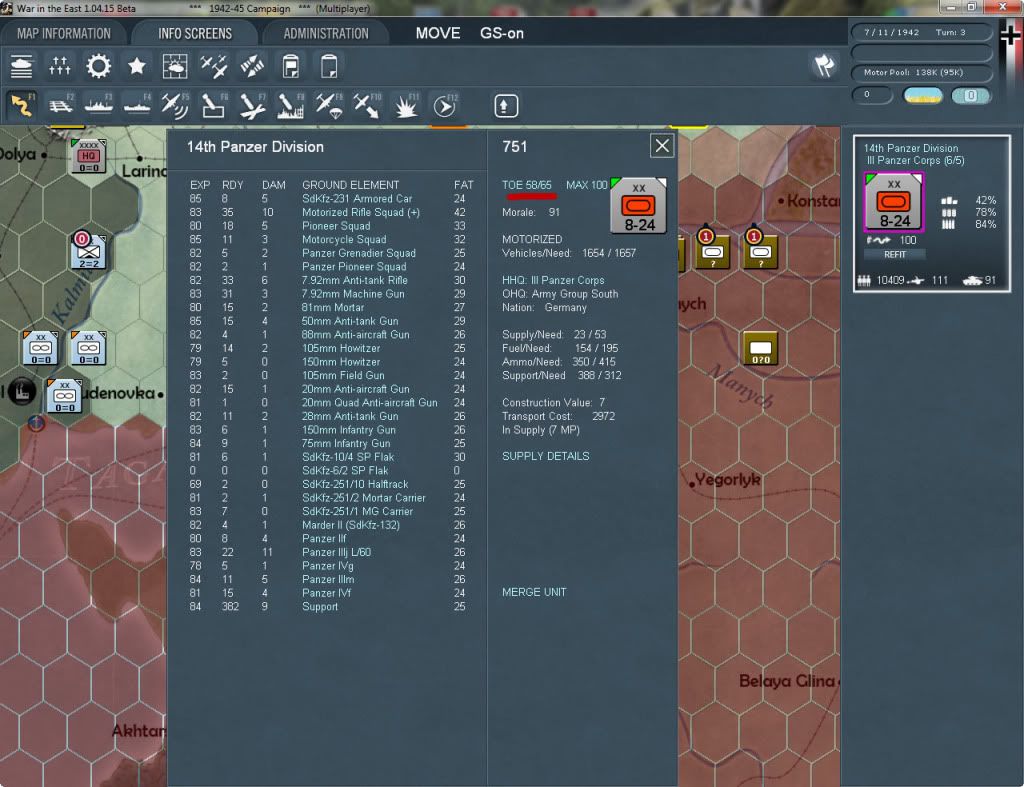
Task: Click the teal indicator pill showing 0
Action: point(970,95)
